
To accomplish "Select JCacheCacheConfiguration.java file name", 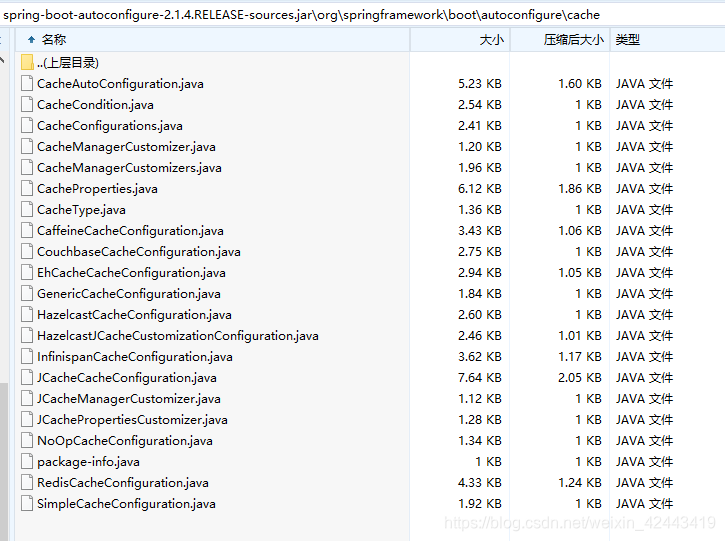I will tap(127, 378).
